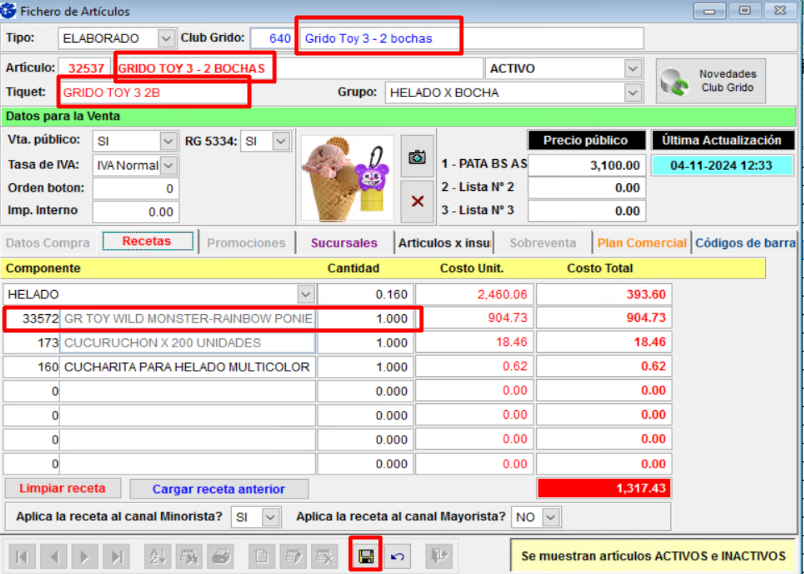The image size is (804, 574).
Task: Open the Promociones tab
Action: 246,243
